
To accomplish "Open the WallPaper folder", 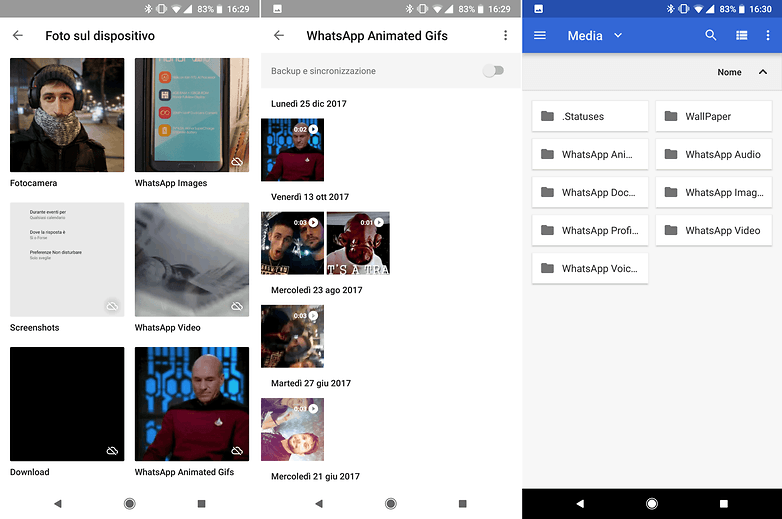I will 714,116.
